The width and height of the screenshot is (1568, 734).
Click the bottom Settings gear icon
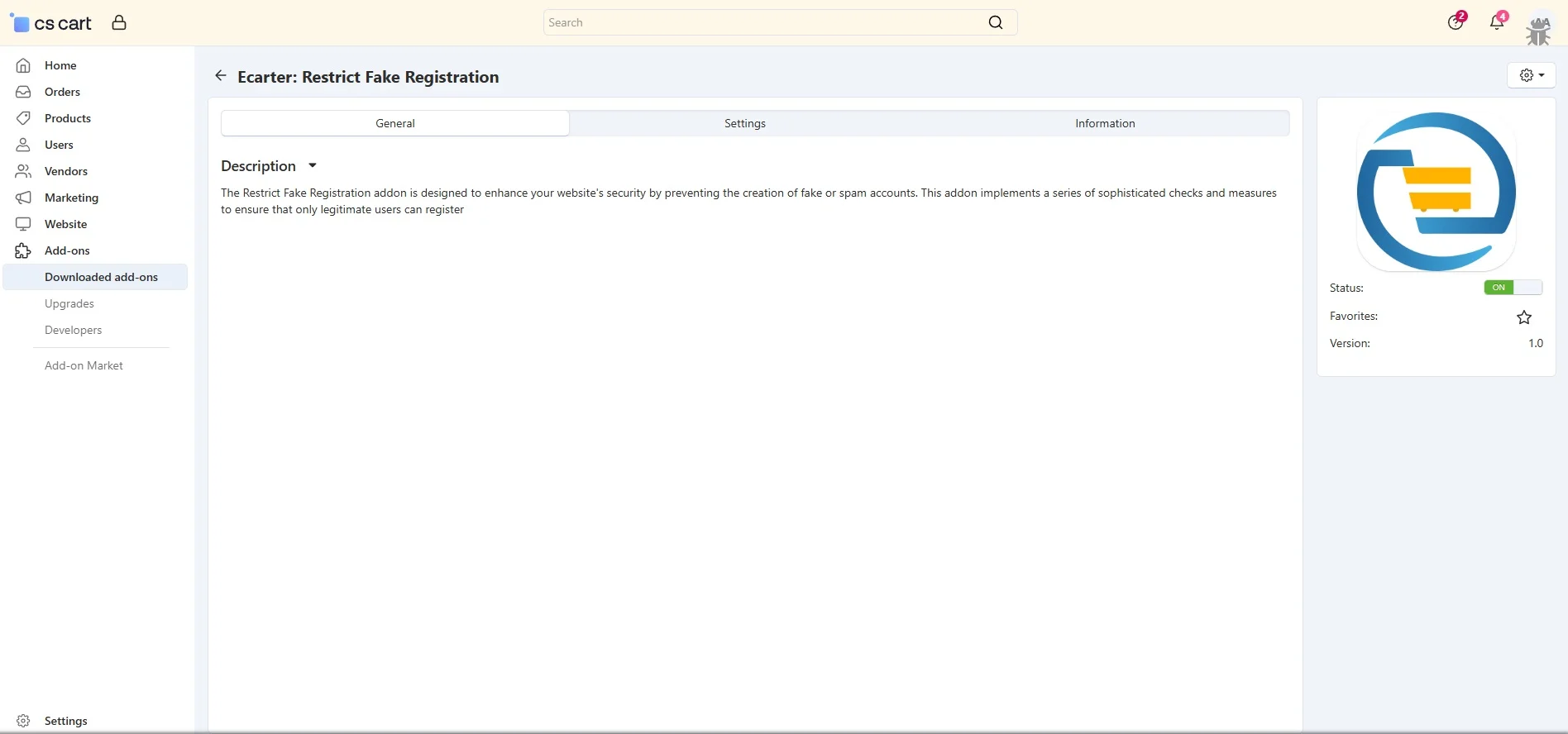point(23,721)
